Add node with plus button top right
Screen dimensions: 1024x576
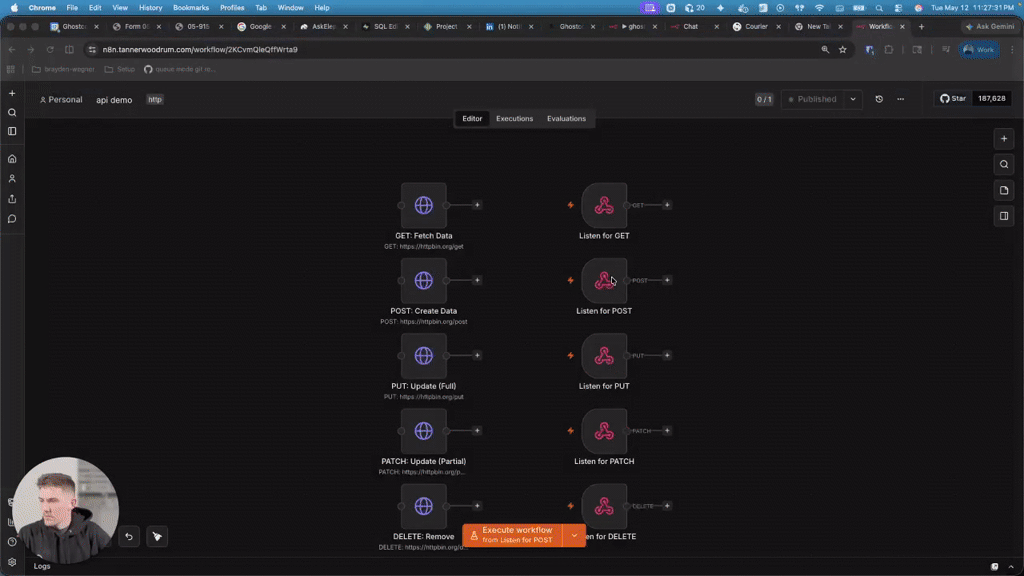pyautogui.click(x=1004, y=138)
